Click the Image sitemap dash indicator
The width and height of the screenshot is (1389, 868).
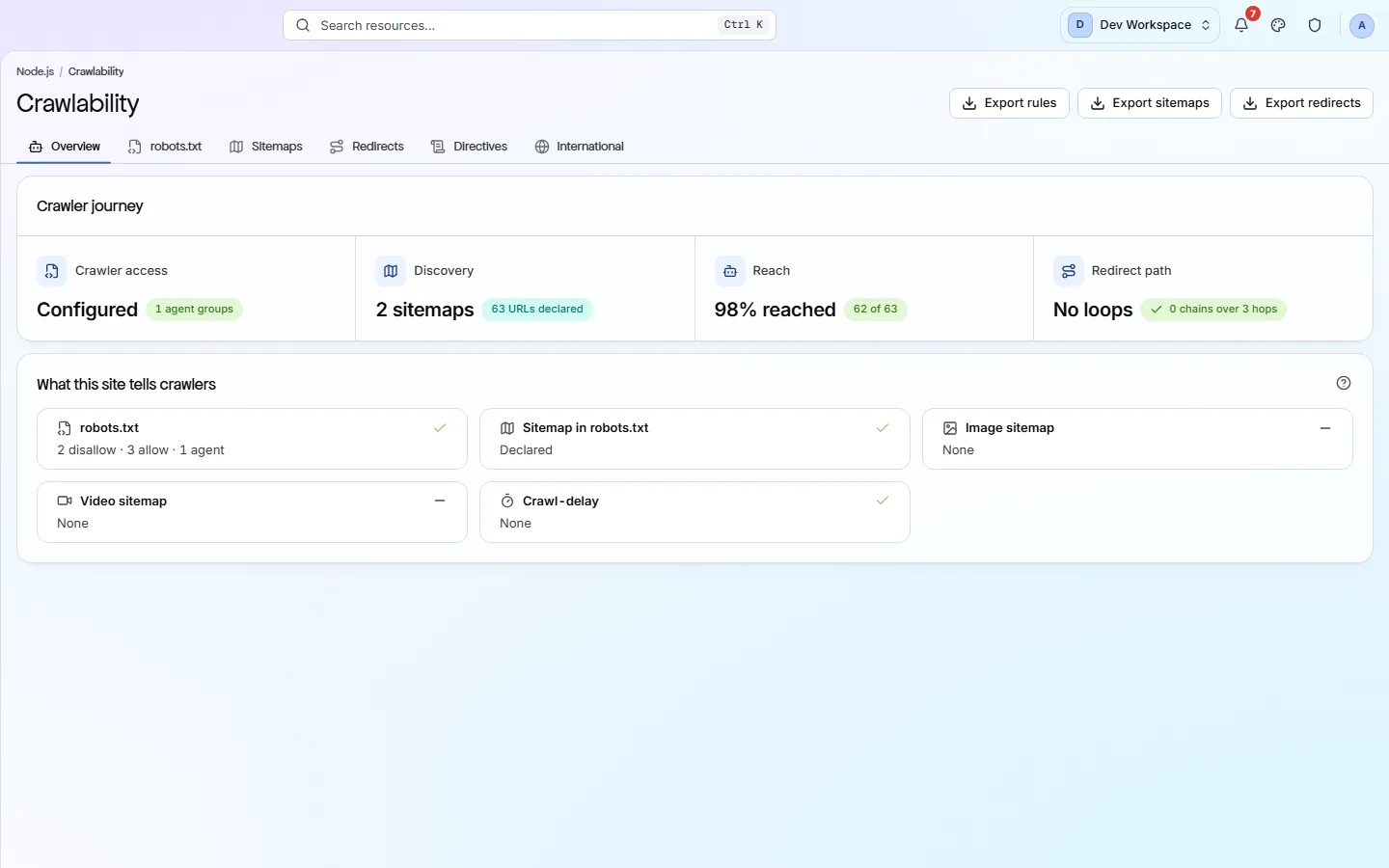point(1325,427)
